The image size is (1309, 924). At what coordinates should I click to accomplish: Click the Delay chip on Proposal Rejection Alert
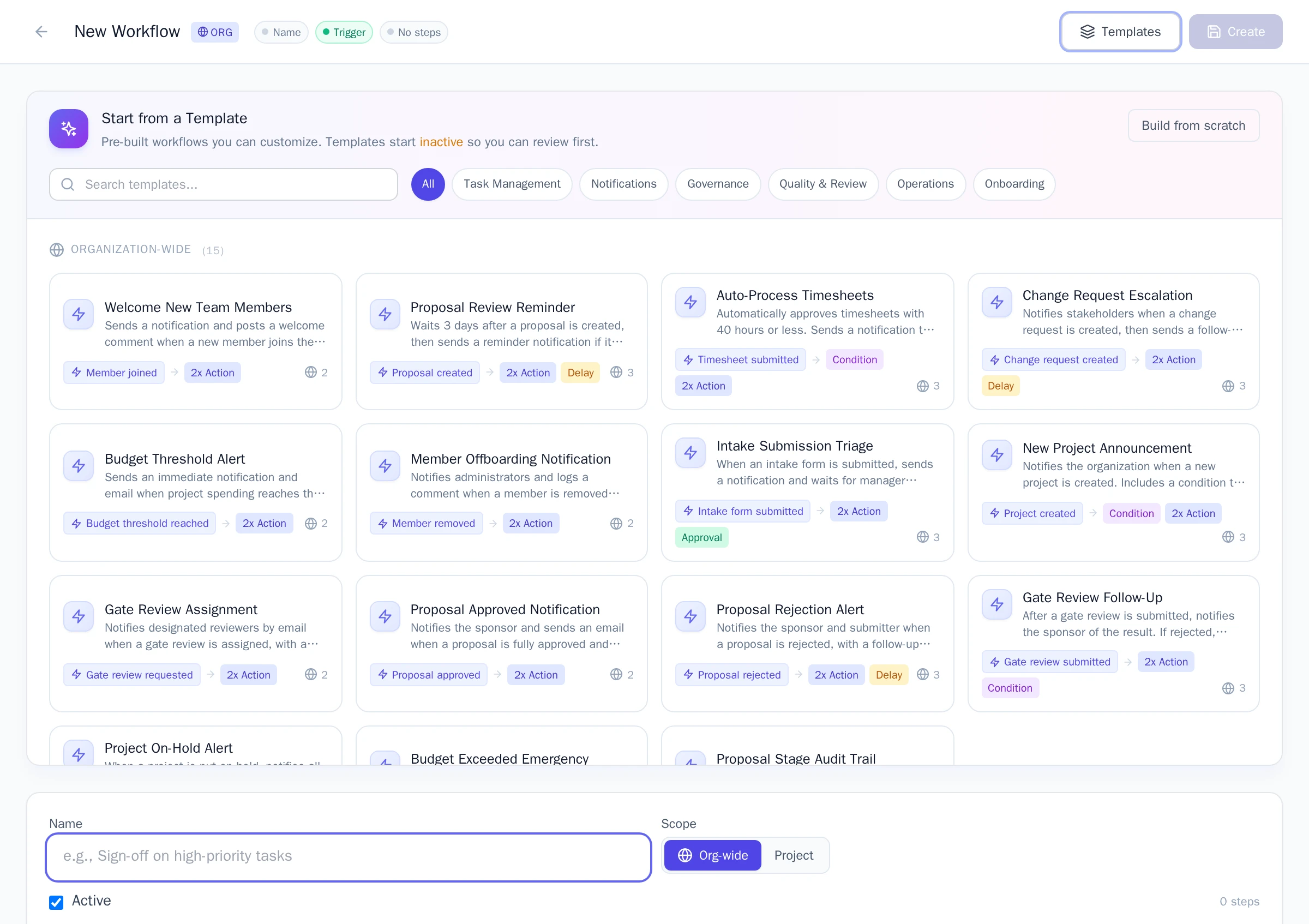point(888,675)
